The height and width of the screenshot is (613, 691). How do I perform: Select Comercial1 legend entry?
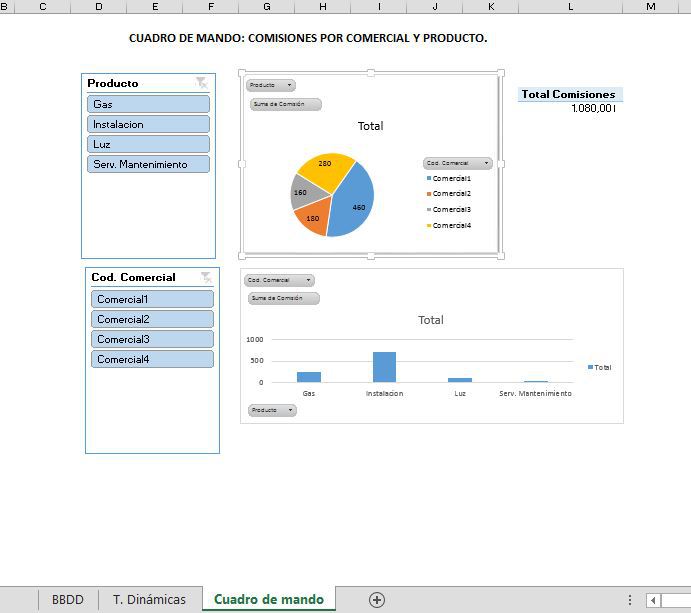449,178
